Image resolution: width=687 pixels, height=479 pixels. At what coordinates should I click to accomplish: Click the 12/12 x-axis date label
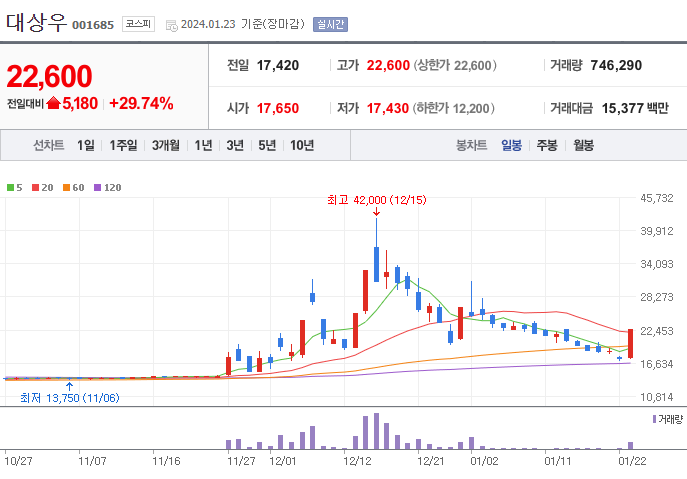pyautogui.click(x=358, y=461)
